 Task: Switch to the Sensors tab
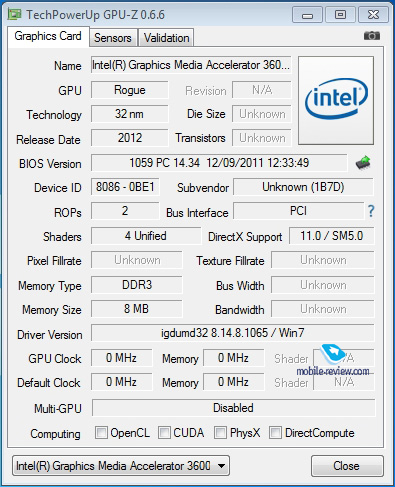click(x=113, y=38)
